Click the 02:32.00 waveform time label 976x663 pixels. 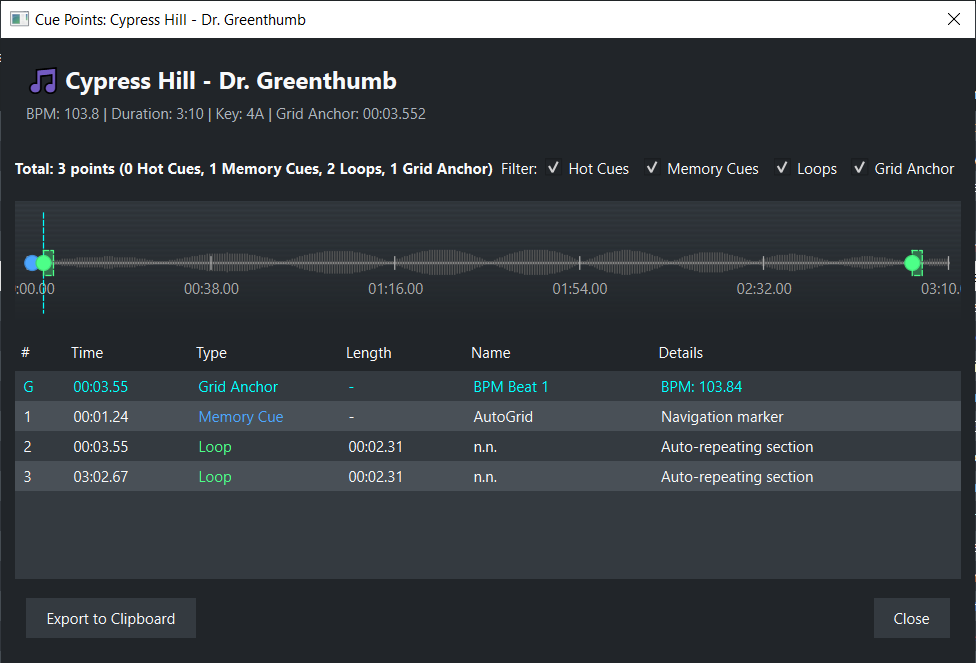764,289
